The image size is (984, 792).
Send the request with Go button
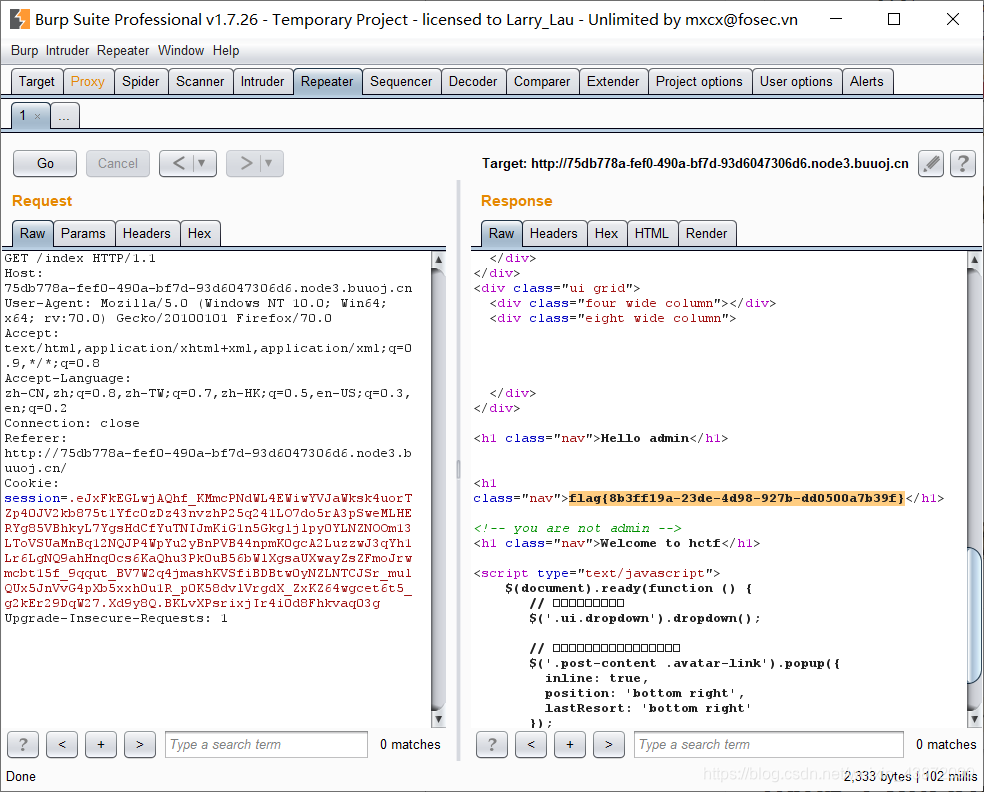(x=45, y=164)
